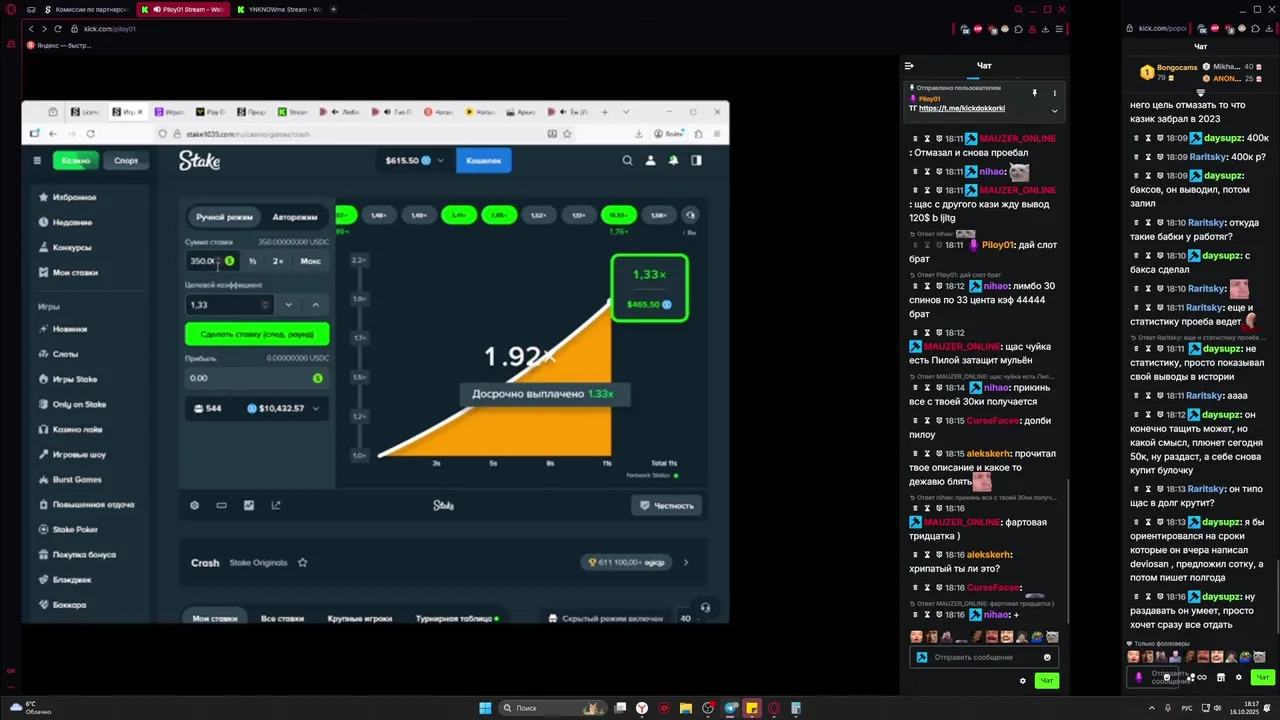The width and height of the screenshot is (1280, 720).
Task: Open the 611 100,00× winner chevron
Action: click(x=685, y=562)
